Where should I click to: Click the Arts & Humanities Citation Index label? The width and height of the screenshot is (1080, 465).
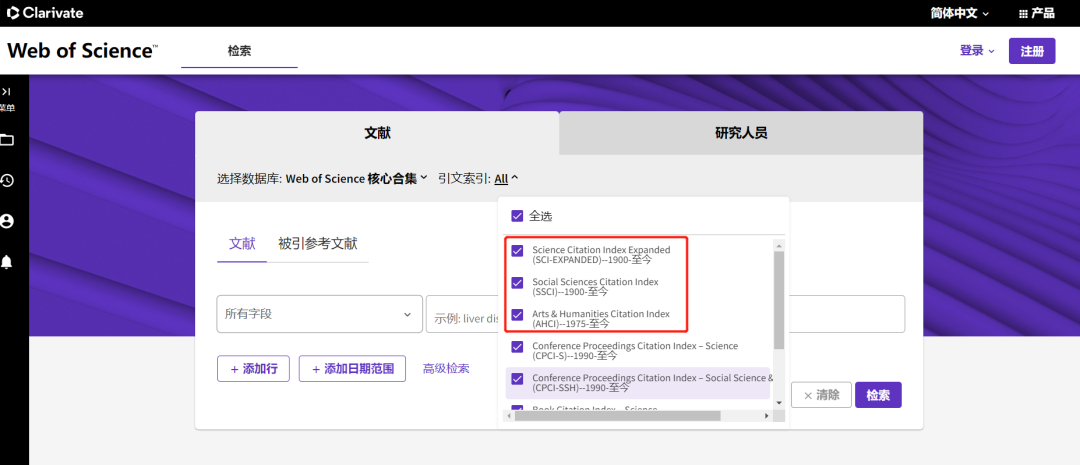point(601,318)
